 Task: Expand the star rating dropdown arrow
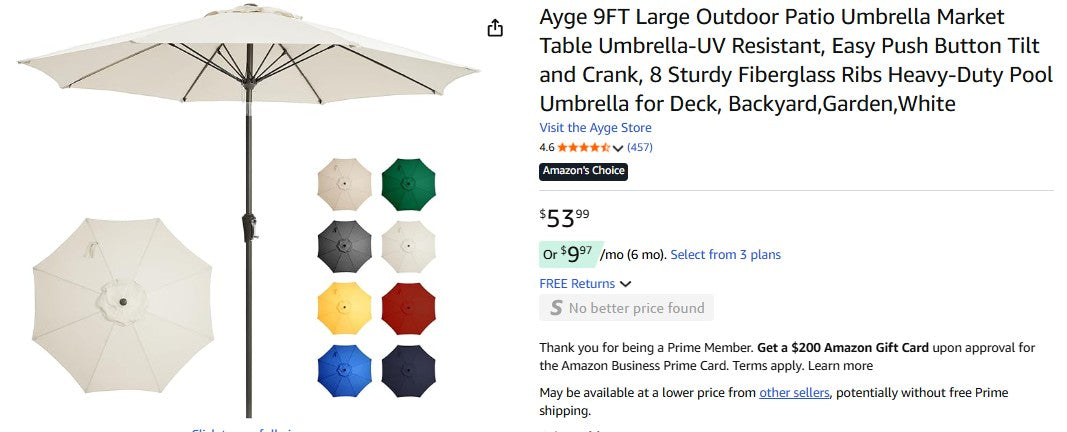618,148
